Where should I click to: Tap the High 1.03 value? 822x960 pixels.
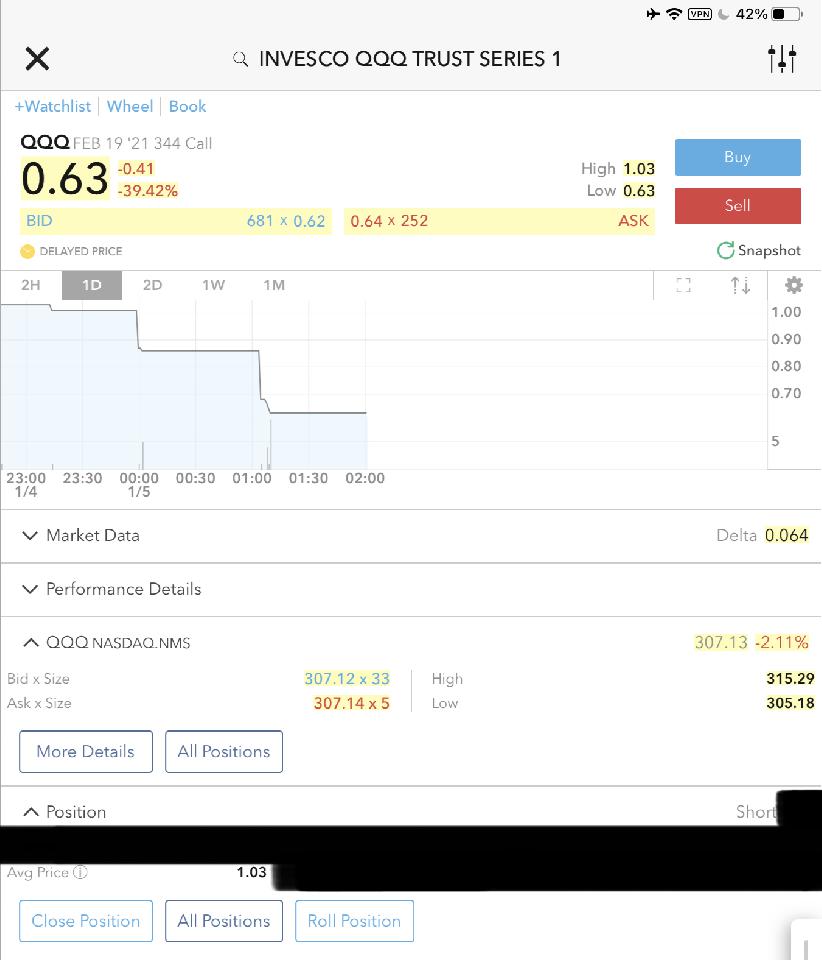click(x=639, y=168)
